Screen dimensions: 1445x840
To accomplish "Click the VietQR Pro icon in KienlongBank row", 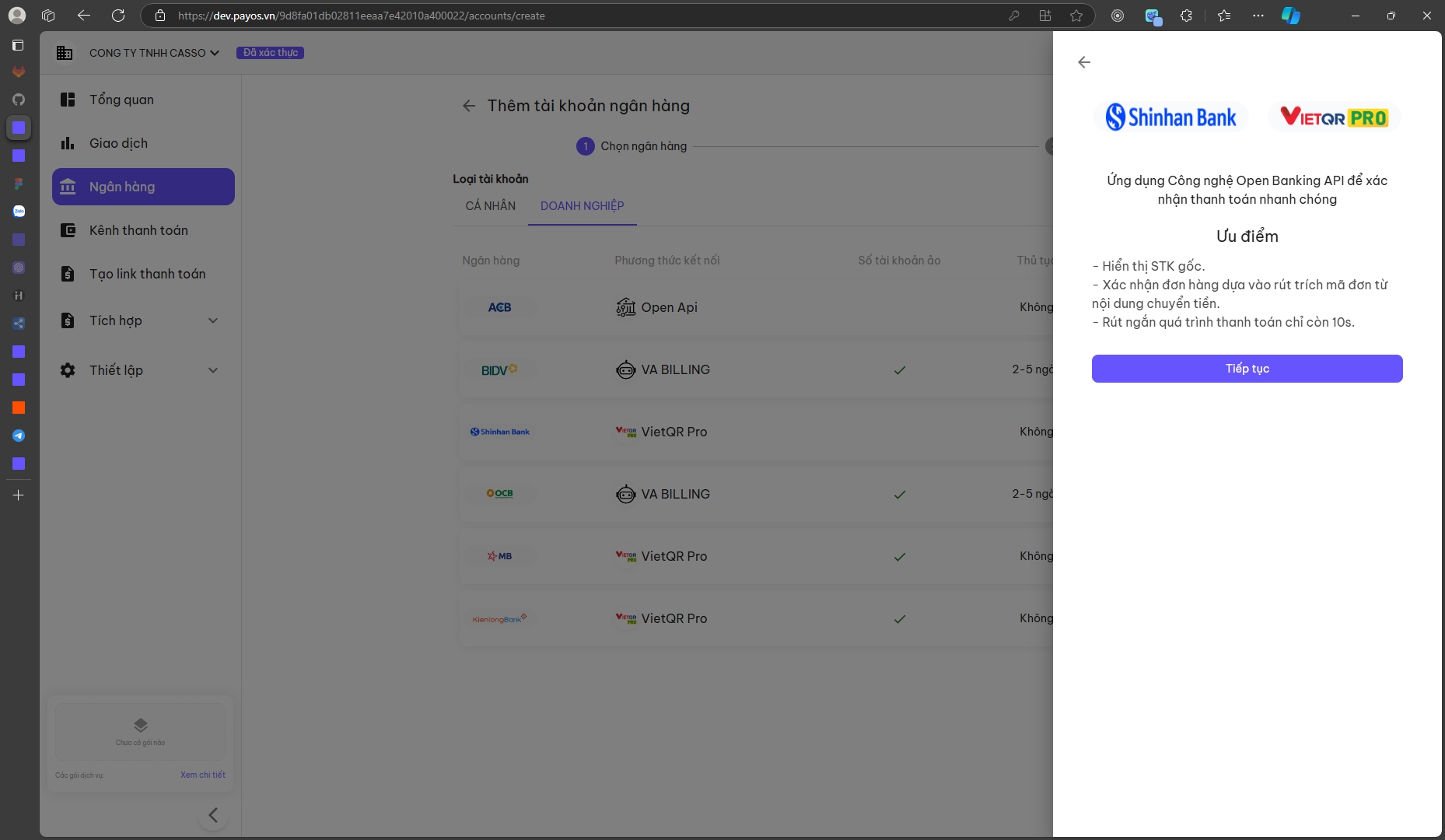I will tap(626, 618).
